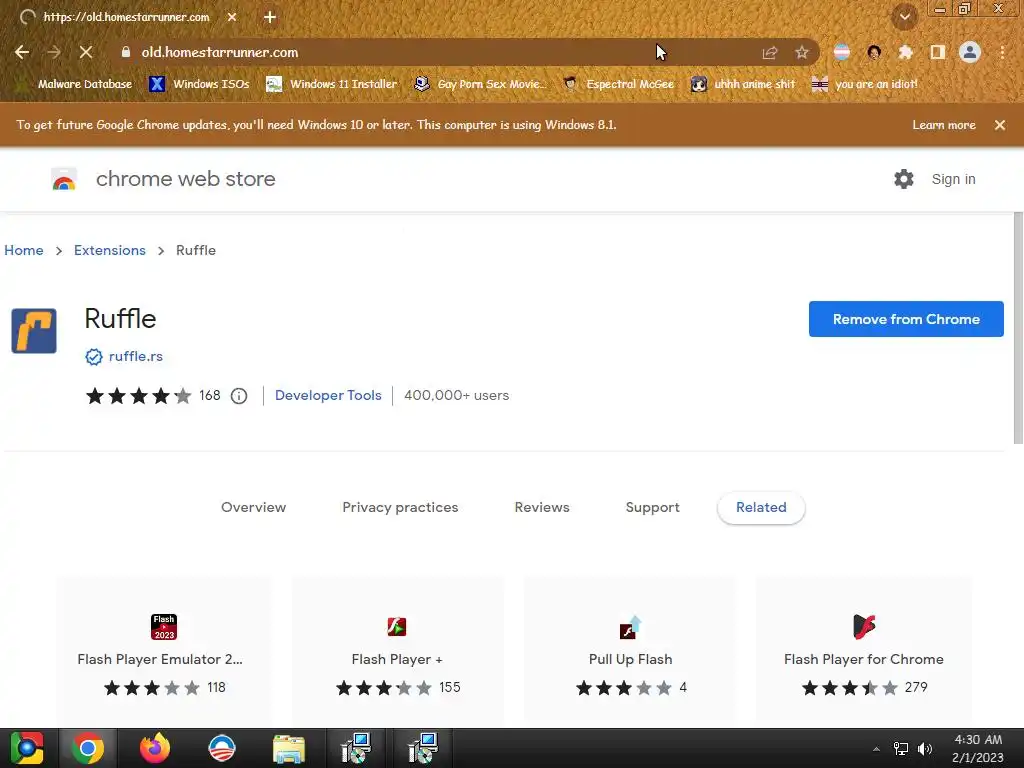
Task: Open the Flash Player for Chrome card
Action: tap(863, 650)
